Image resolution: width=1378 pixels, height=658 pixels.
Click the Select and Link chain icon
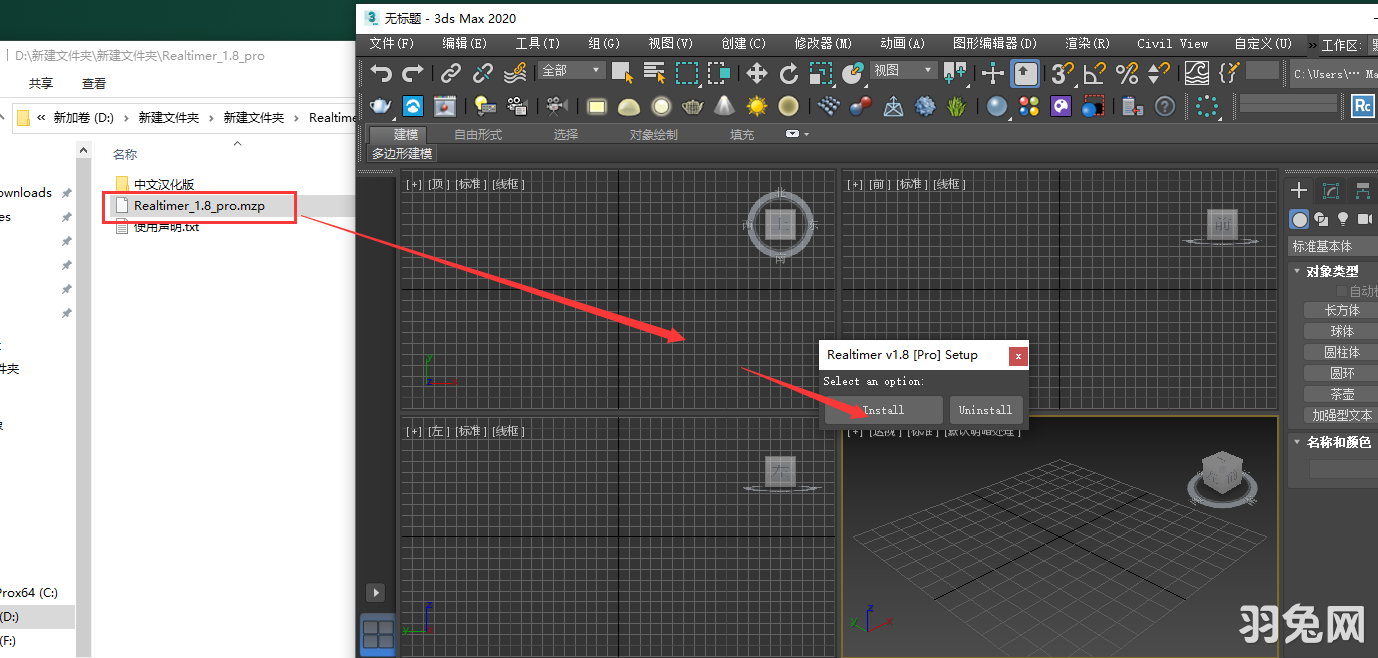pyautogui.click(x=449, y=72)
